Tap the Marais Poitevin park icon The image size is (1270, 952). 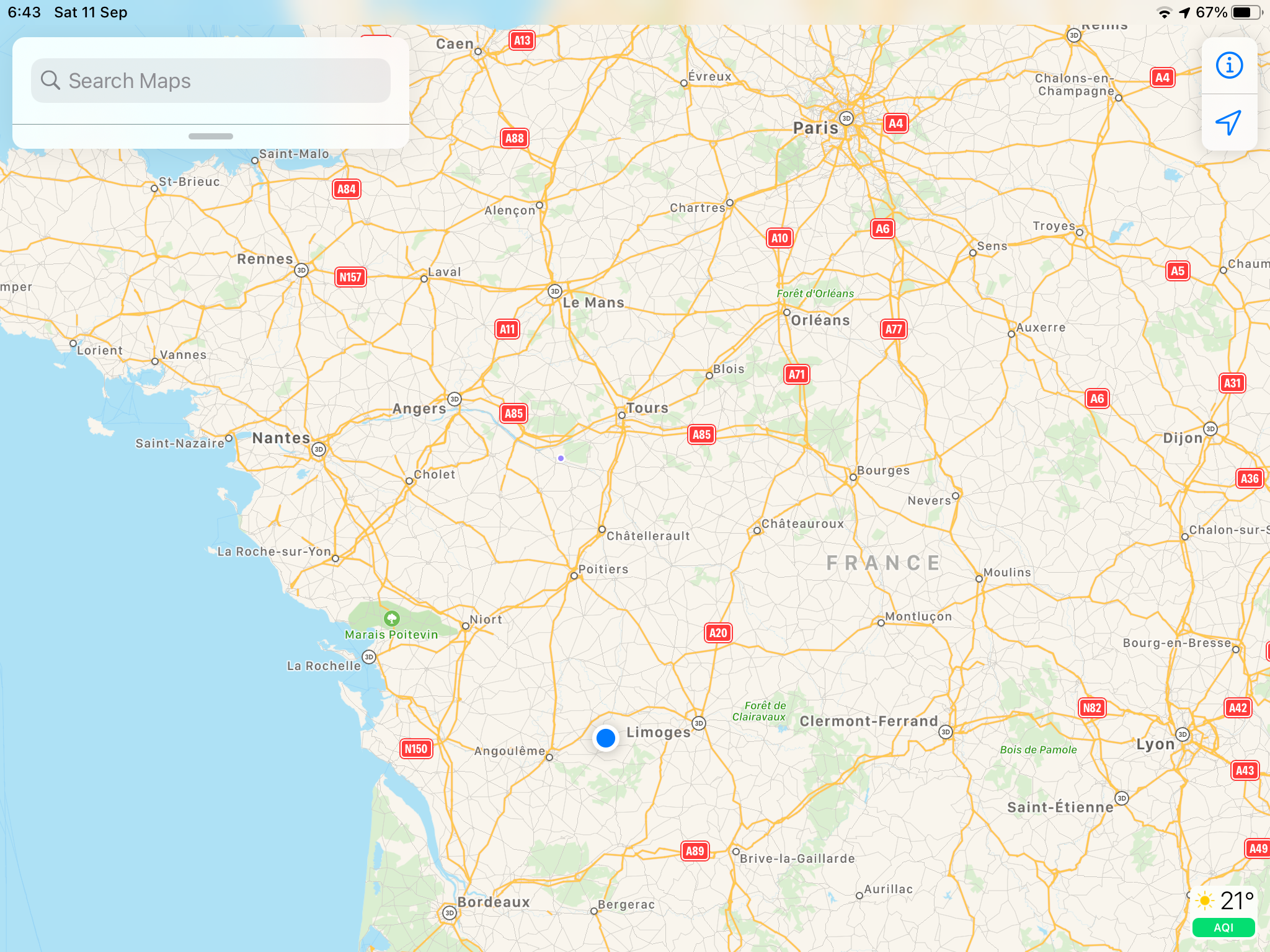pos(391,618)
